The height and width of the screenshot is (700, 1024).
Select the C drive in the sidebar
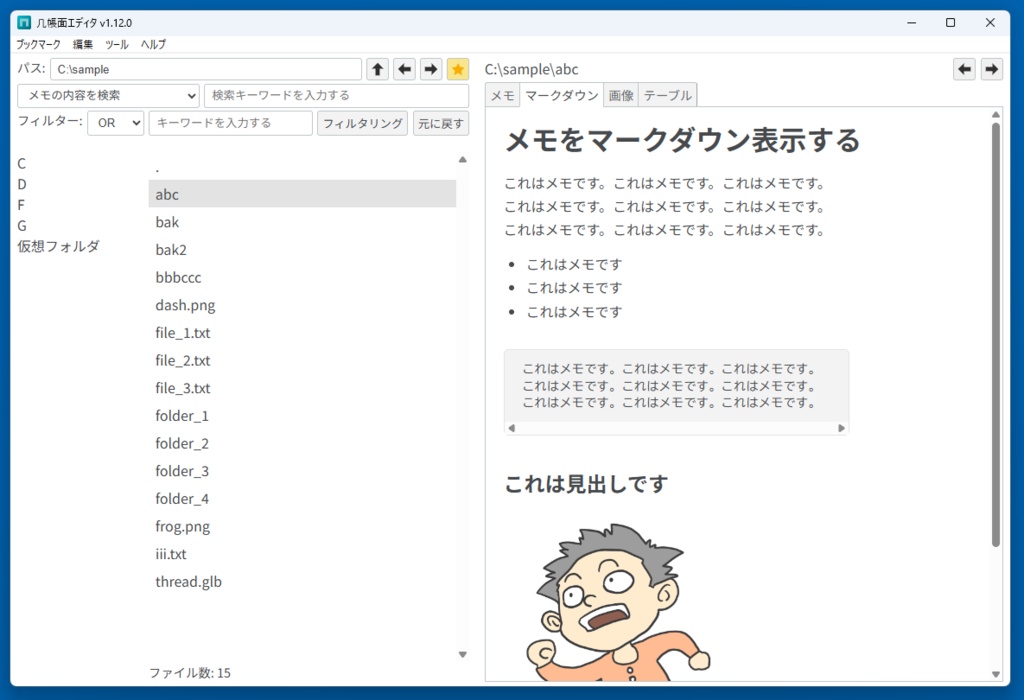(x=20, y=163)
